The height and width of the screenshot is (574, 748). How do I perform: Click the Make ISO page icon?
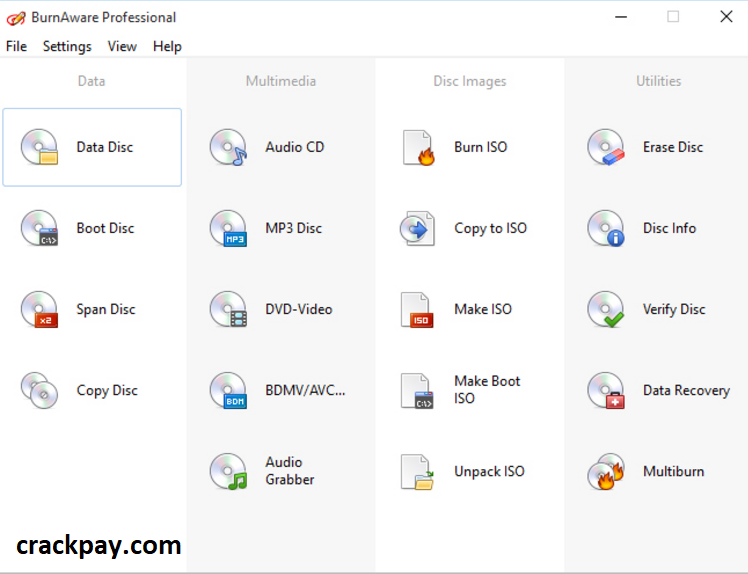tap(417, 310)
